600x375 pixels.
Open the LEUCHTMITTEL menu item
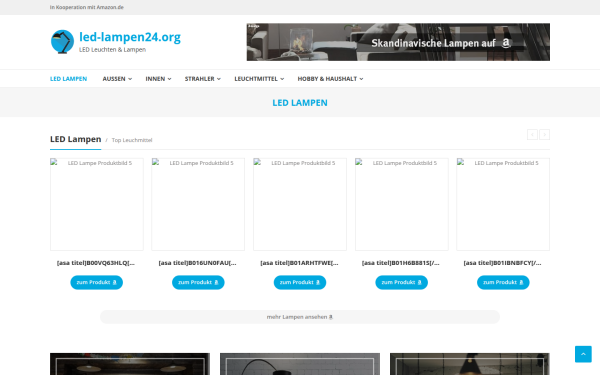tap(256, 79)
